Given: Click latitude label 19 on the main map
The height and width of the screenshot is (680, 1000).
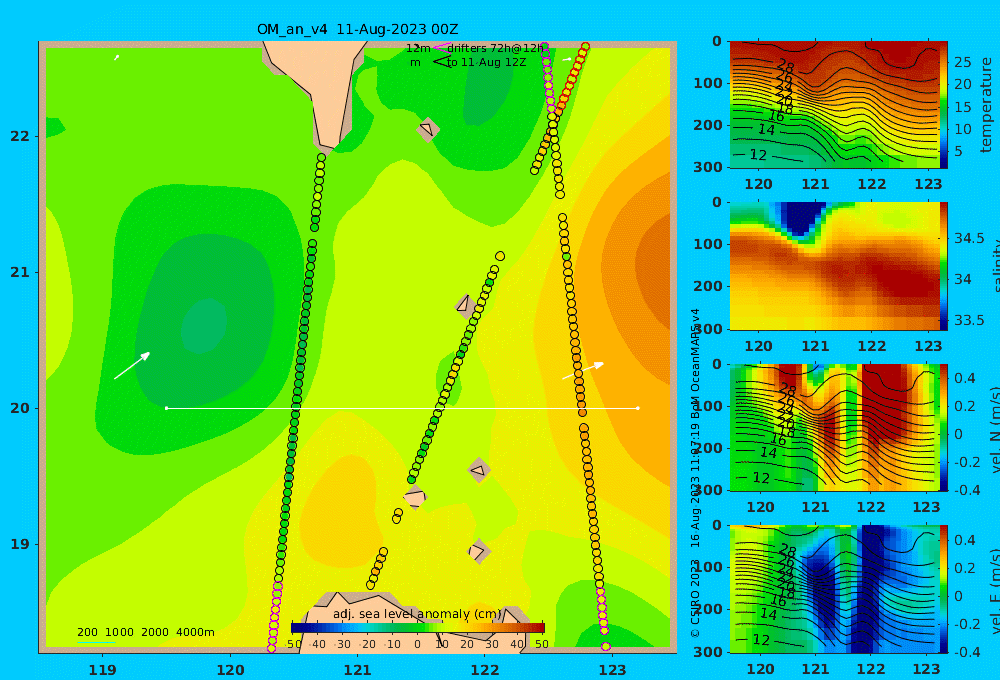Looking at the screenshot, I should 20,544.
